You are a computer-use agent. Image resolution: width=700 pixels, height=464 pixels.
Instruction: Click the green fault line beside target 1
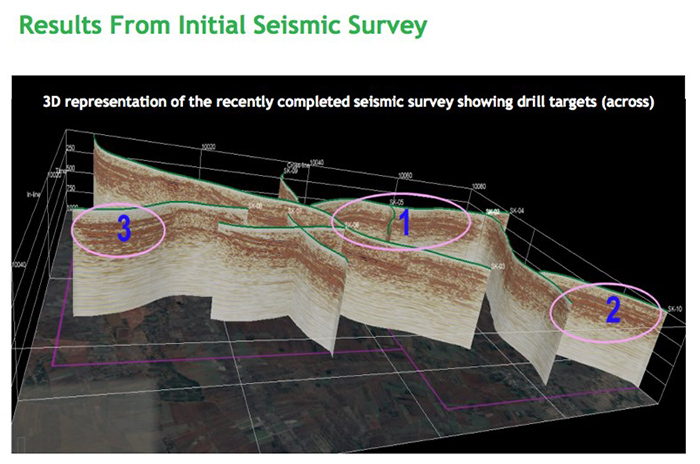[392, 225]
